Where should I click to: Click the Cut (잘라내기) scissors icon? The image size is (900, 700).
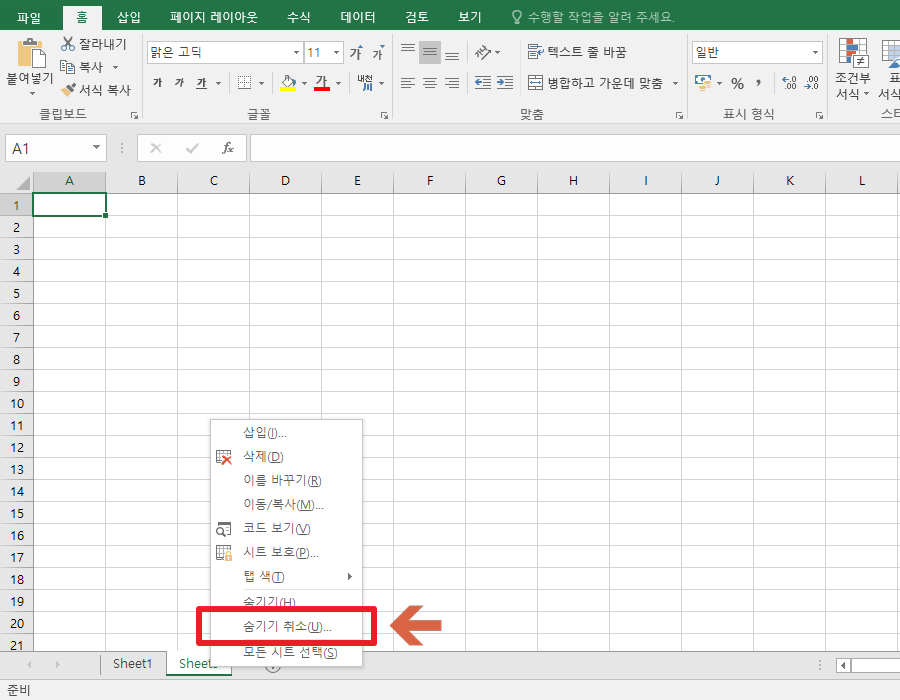click(68, 44)
